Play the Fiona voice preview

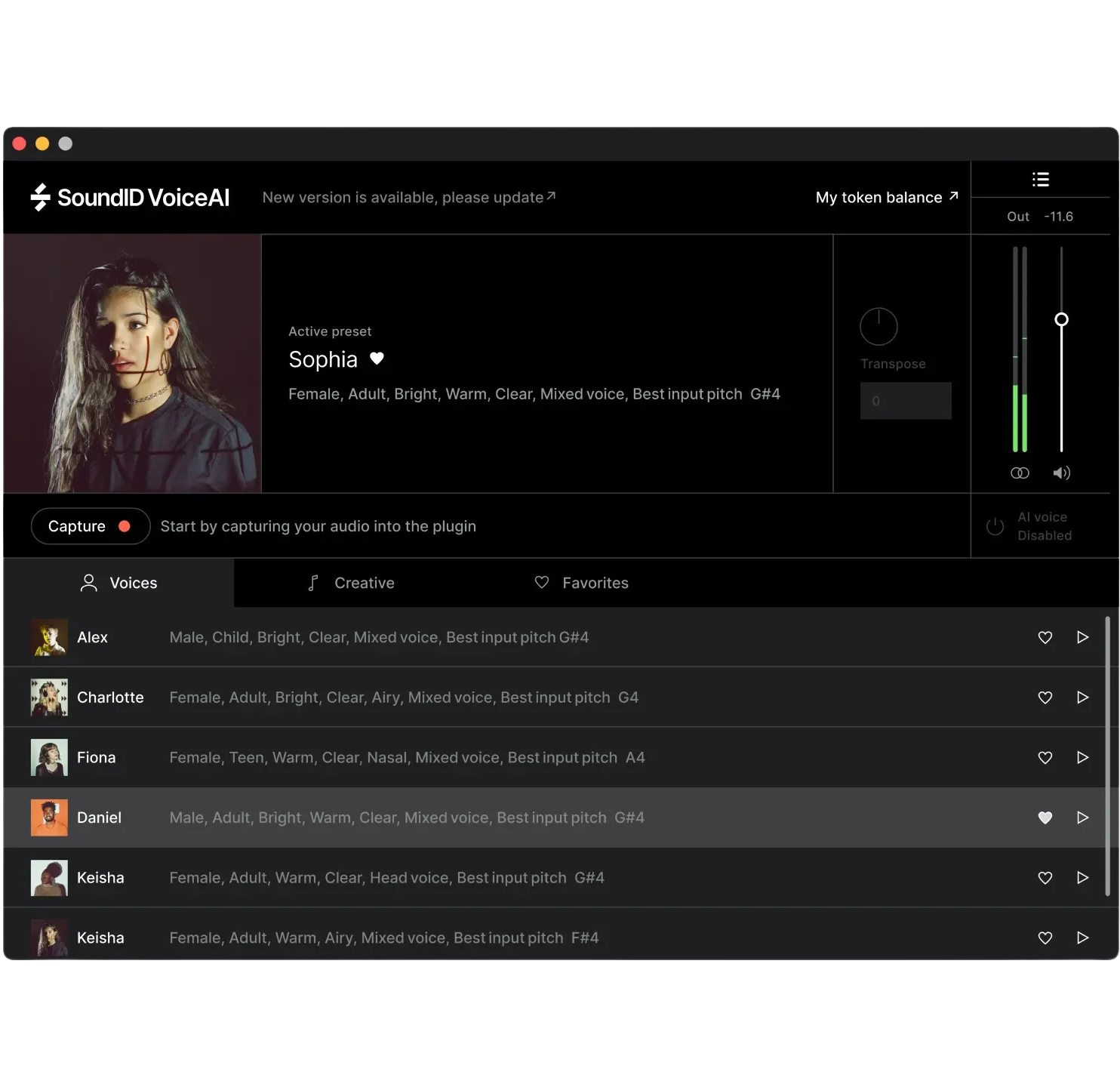1082,757
